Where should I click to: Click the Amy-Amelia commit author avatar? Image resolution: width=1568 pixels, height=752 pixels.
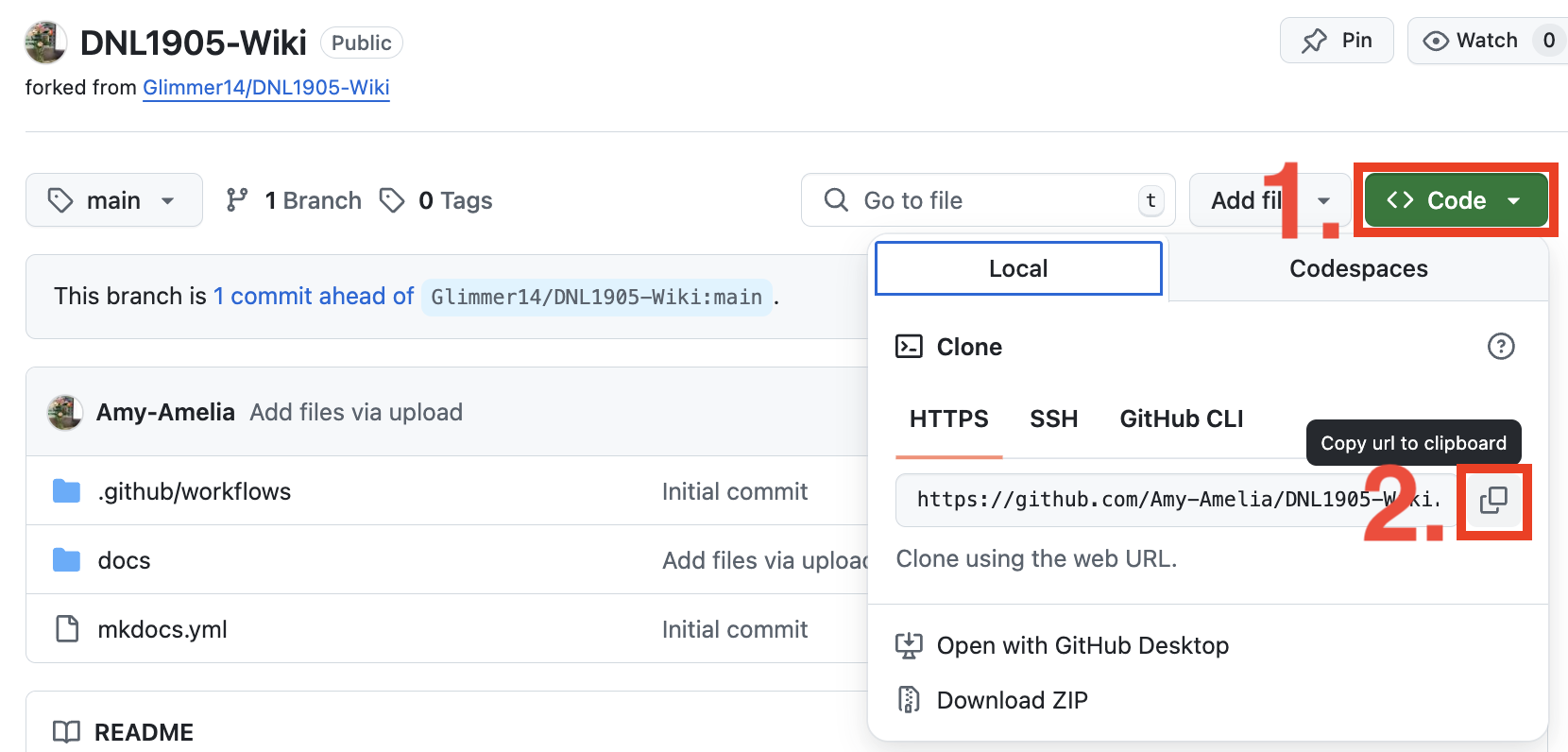[x=65, y=413]
